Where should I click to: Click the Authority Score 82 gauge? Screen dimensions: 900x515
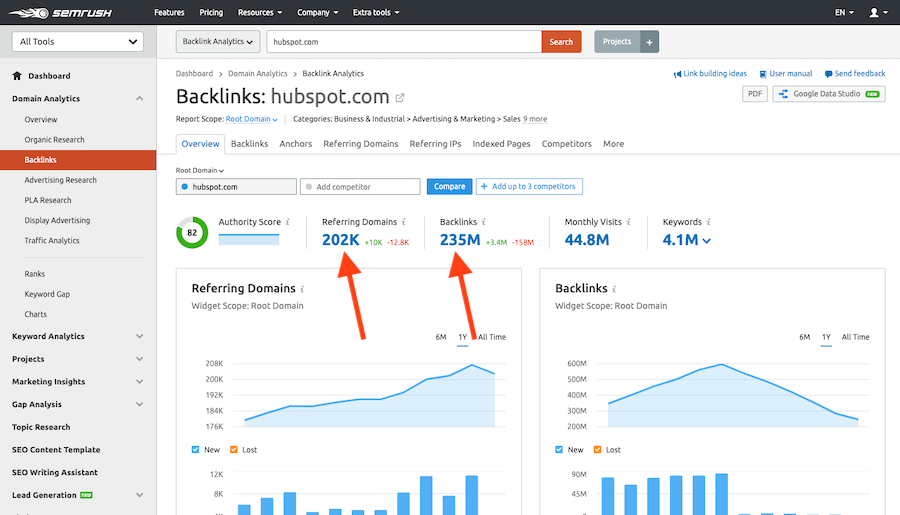(x=192, y=233)
